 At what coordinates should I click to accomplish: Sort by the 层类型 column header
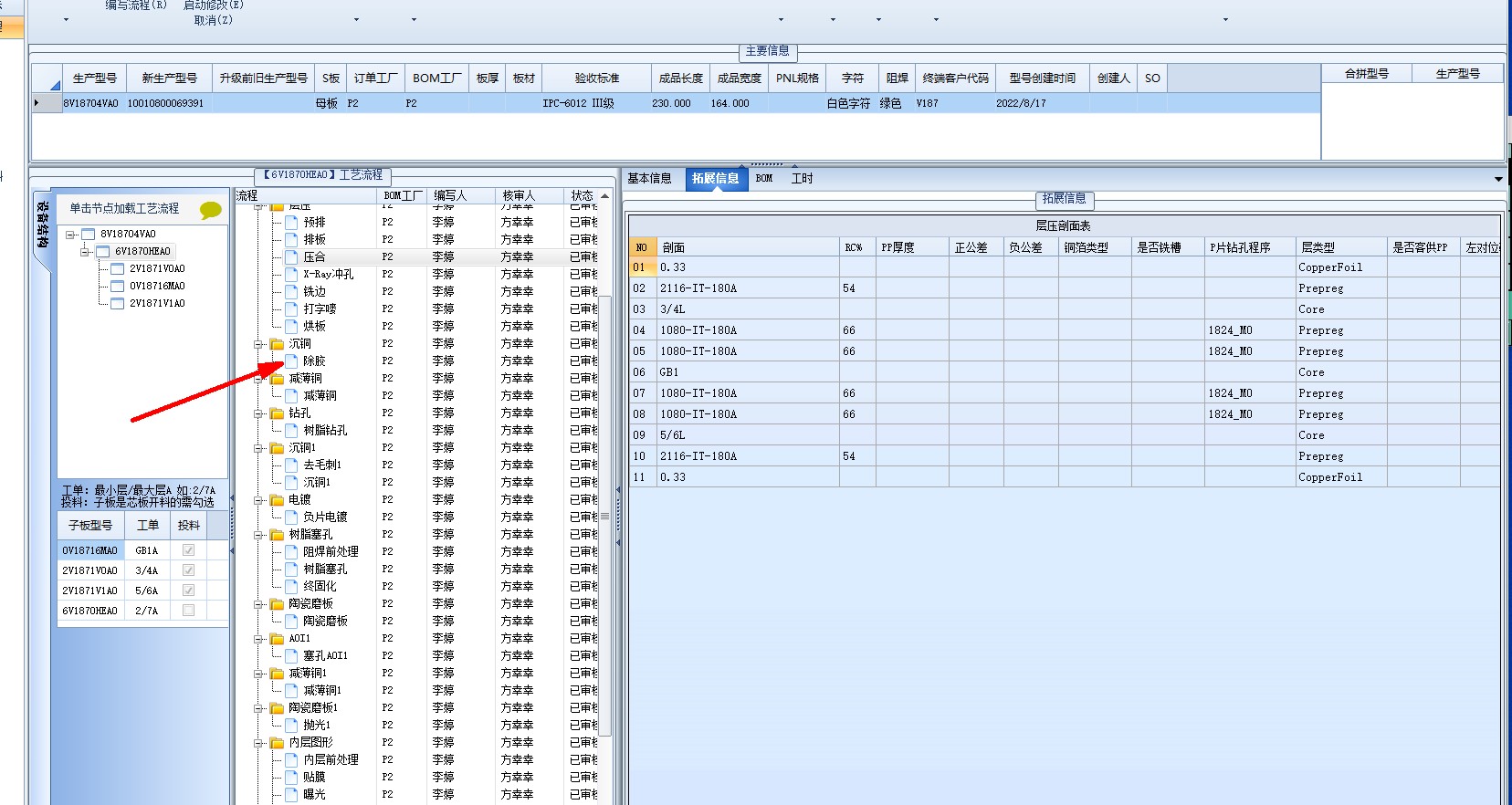(1341, 247)
